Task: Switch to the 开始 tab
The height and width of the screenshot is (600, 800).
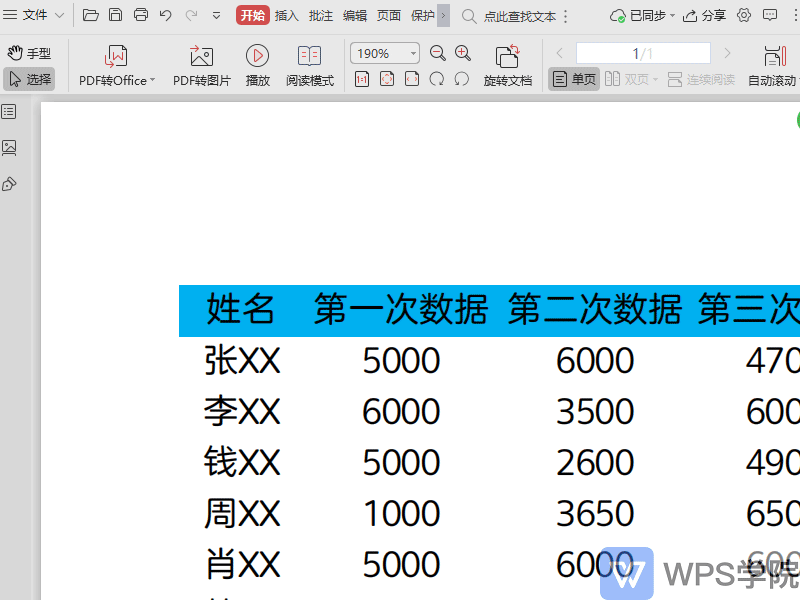Action: (x=253, y=15)
